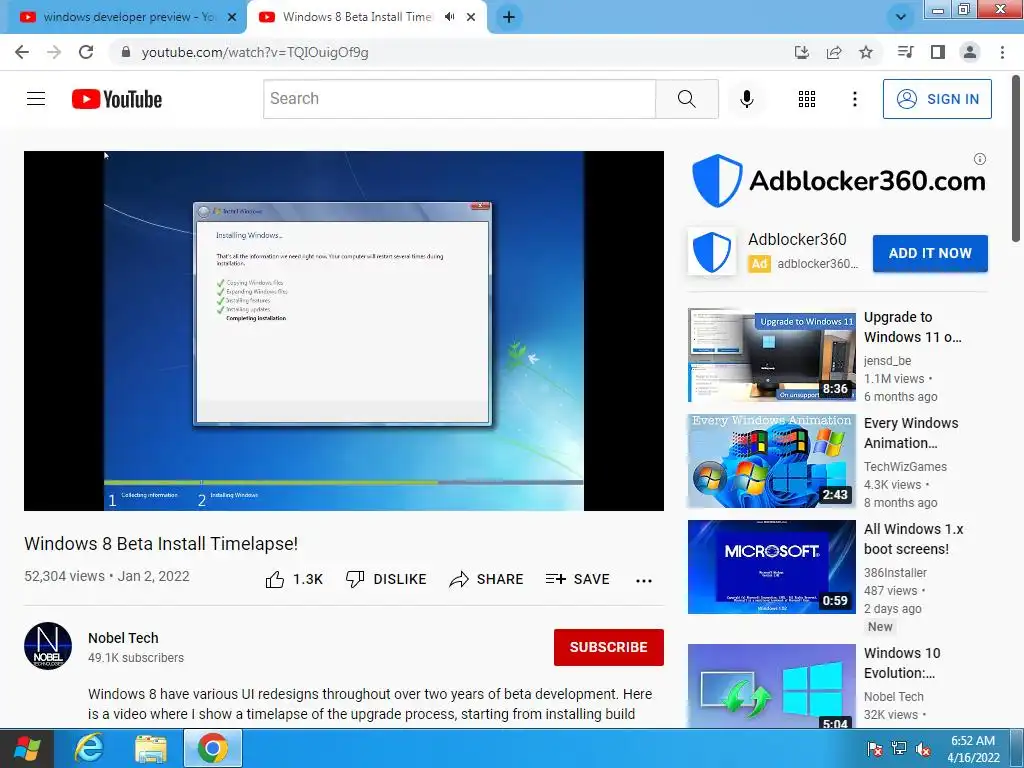Focus the YouTube Search box
The image size is (1024, 768).
459,99
